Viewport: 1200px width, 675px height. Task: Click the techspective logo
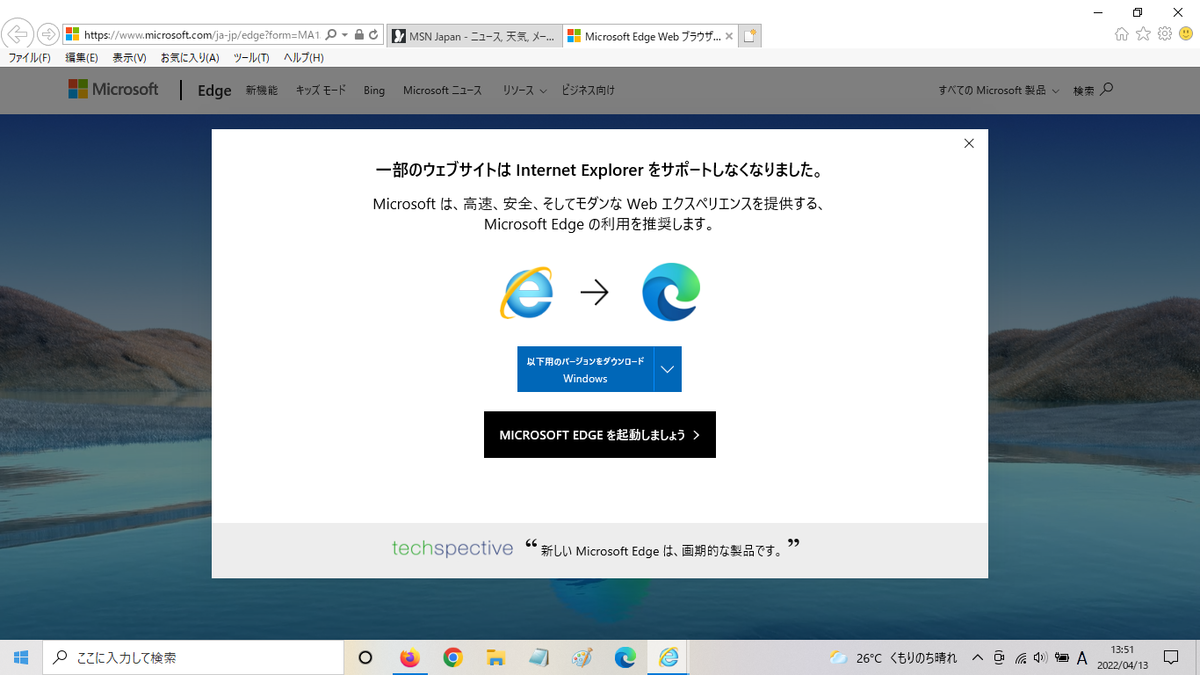452,548
